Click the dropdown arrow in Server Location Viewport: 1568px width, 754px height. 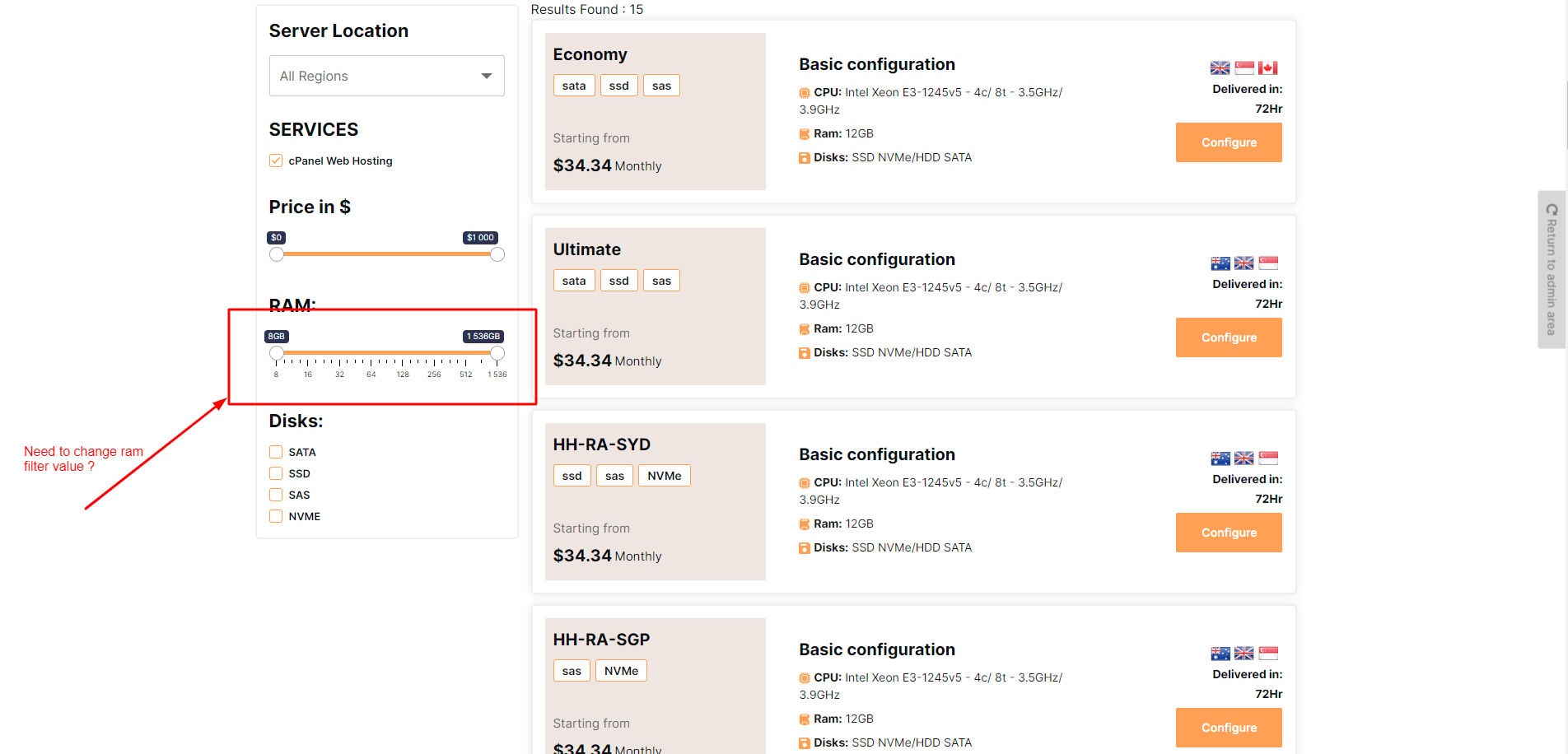click(x=487, y=76)
